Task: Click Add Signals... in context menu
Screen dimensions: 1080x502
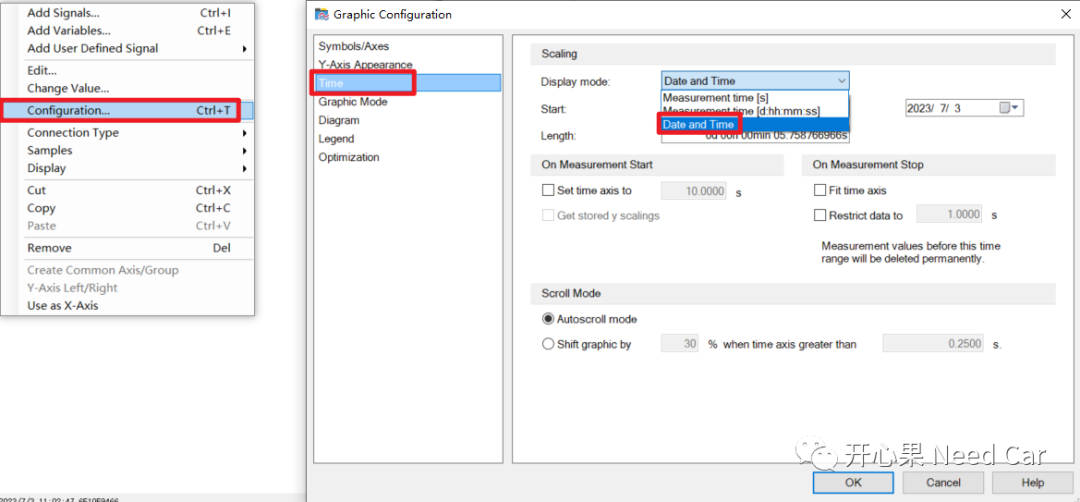Action: click(x=63, y=13)
